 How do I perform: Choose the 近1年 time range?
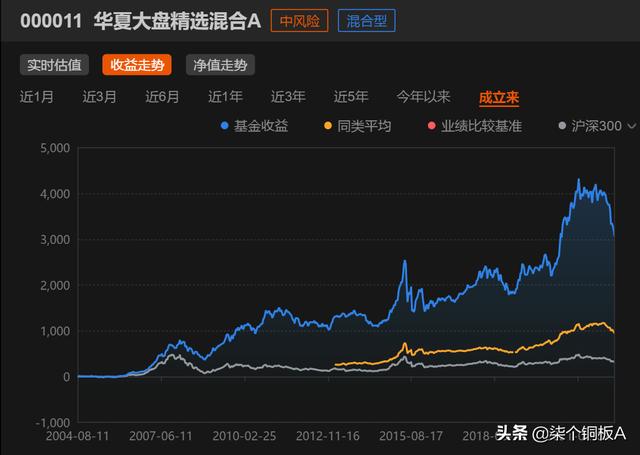[225, 97]
